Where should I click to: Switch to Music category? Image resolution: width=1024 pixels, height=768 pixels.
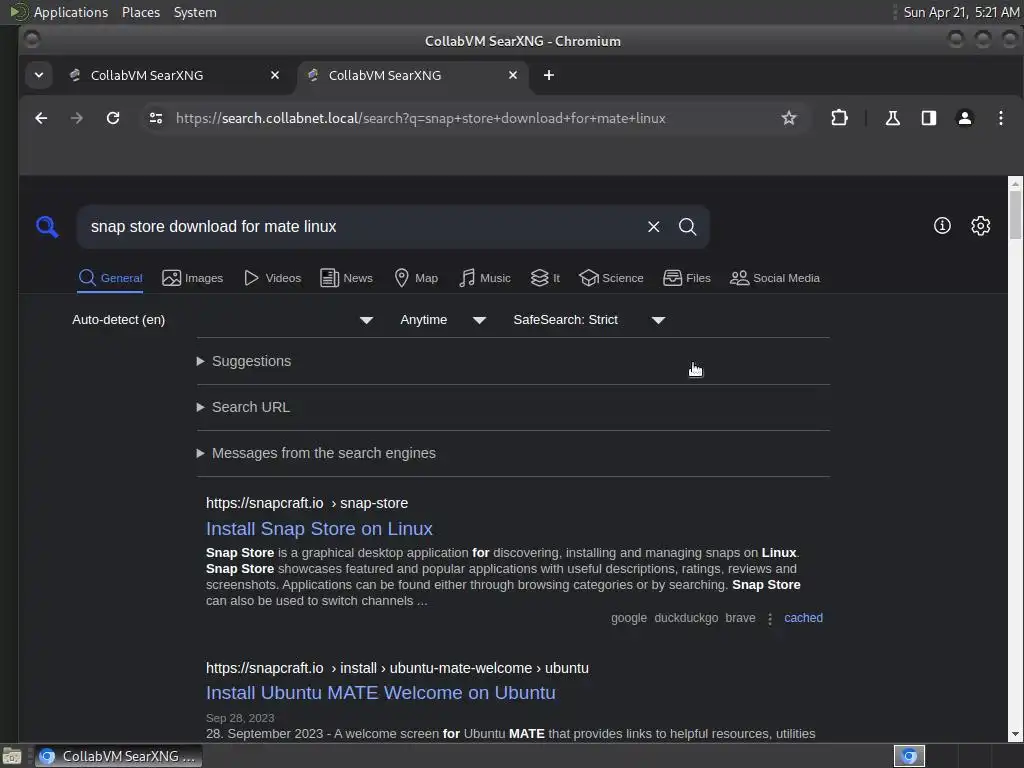click(x=485, y=278)
